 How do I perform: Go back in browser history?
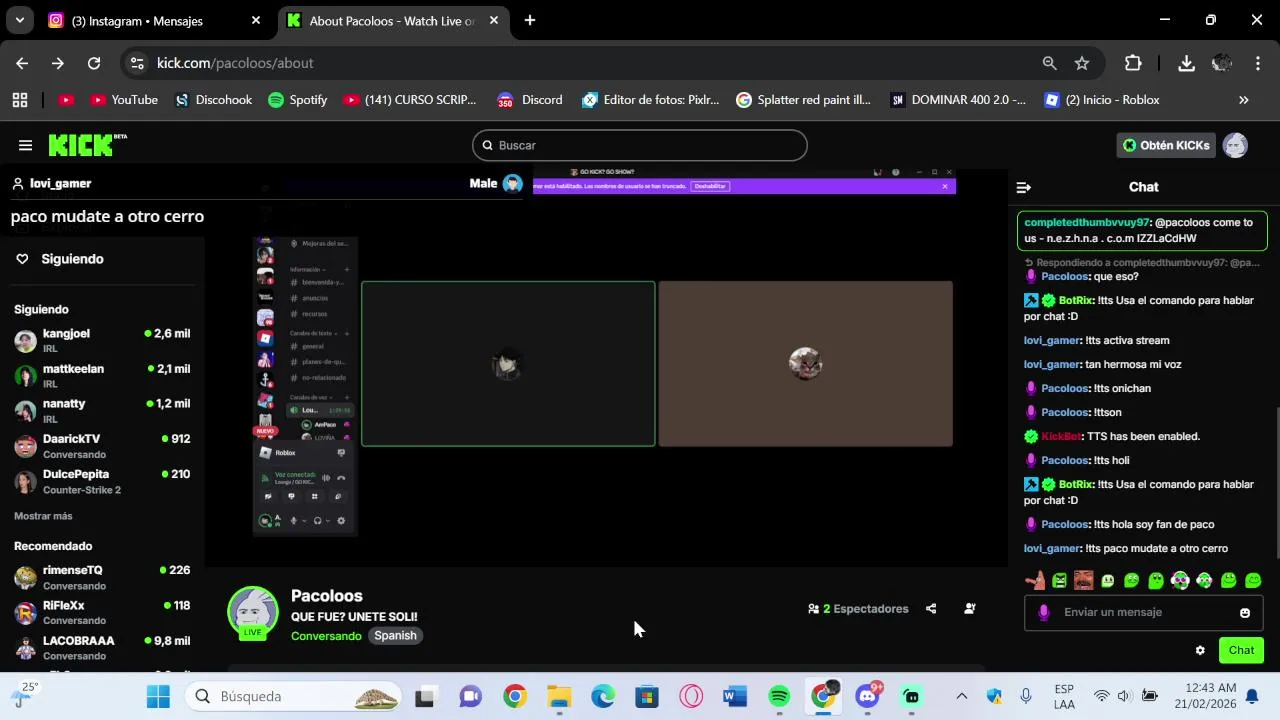(22, 63)
